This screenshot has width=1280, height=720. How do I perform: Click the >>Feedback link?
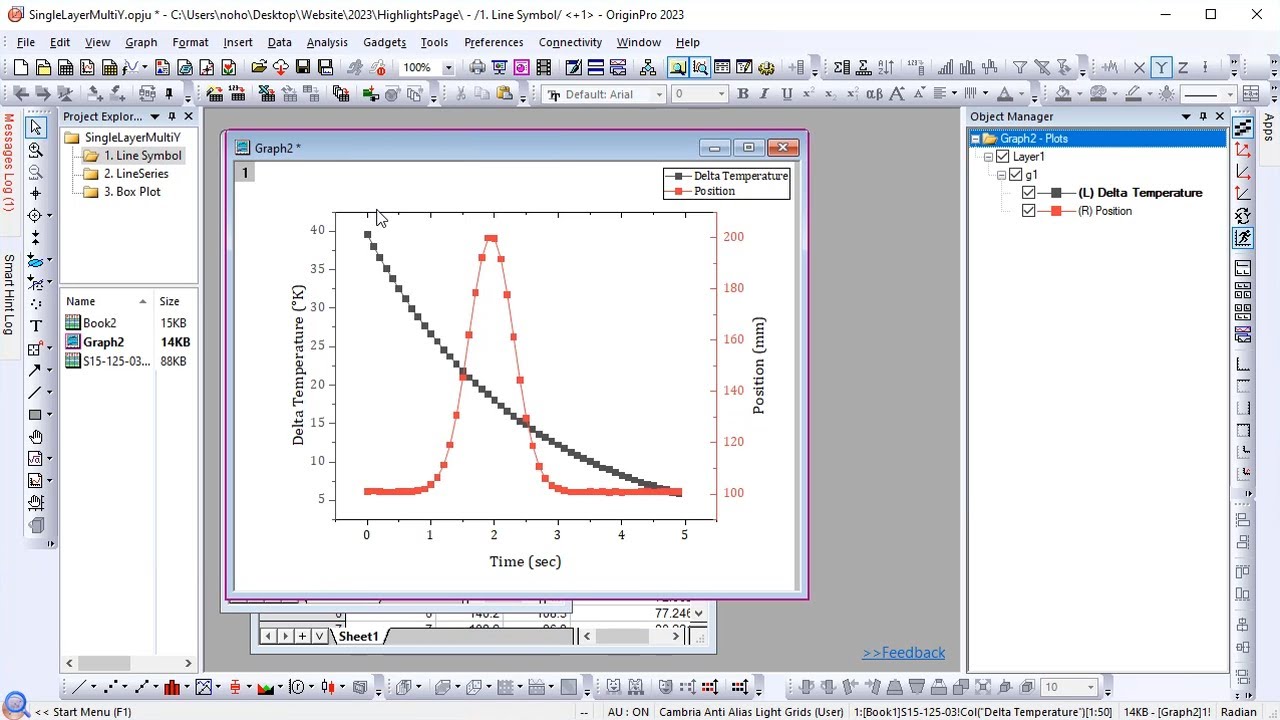(903, 652)
